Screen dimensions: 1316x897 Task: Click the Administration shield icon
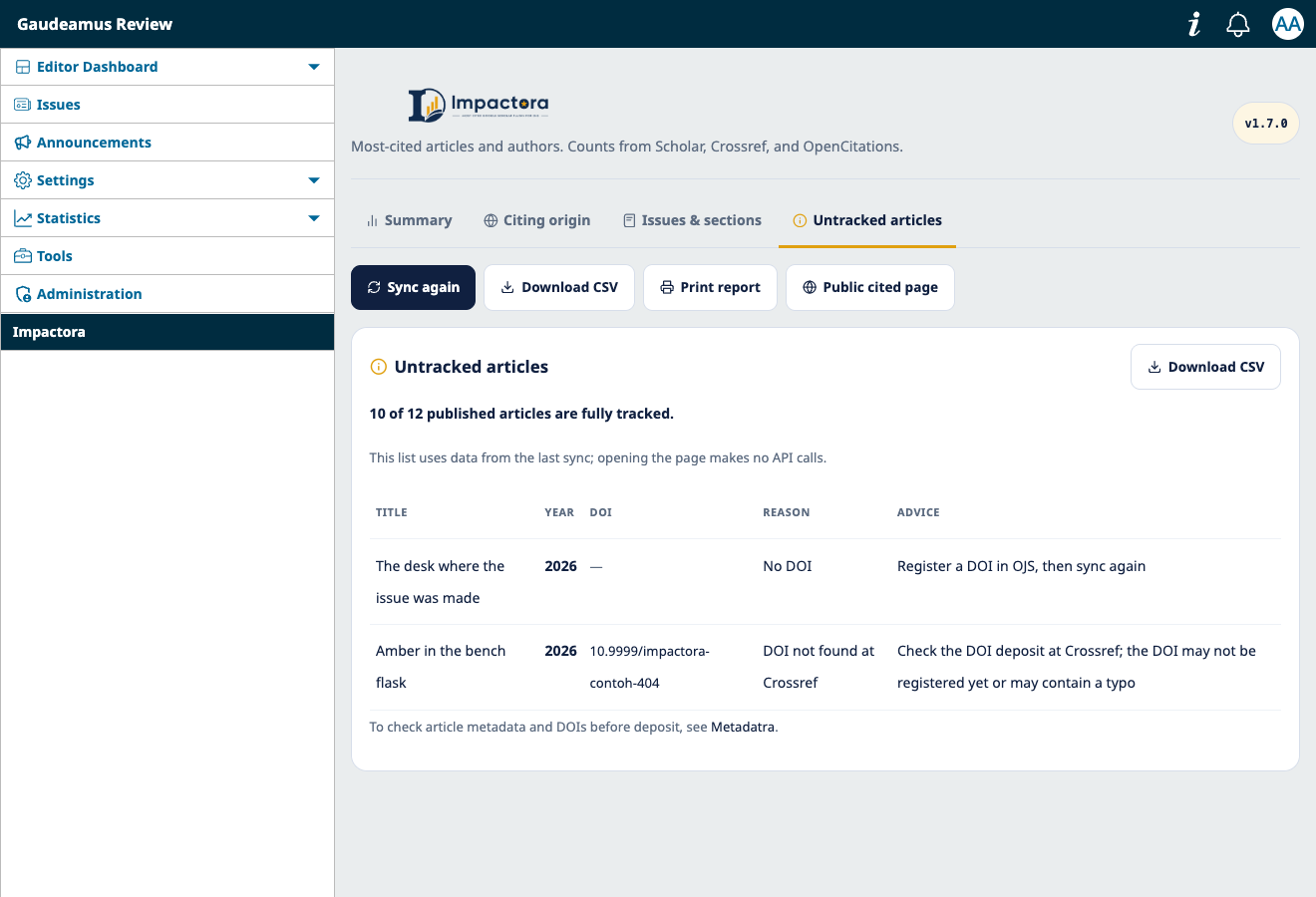(x=23, y=294)
